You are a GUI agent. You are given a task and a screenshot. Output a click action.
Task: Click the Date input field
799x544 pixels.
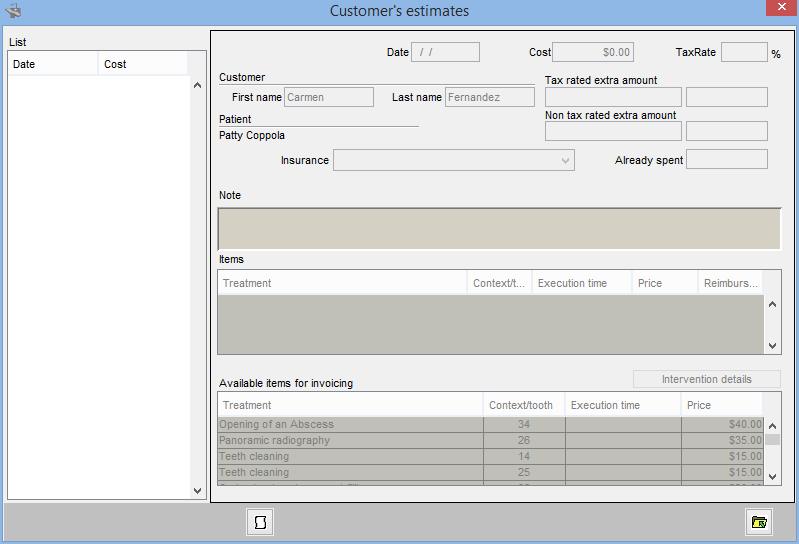(445, 52)
